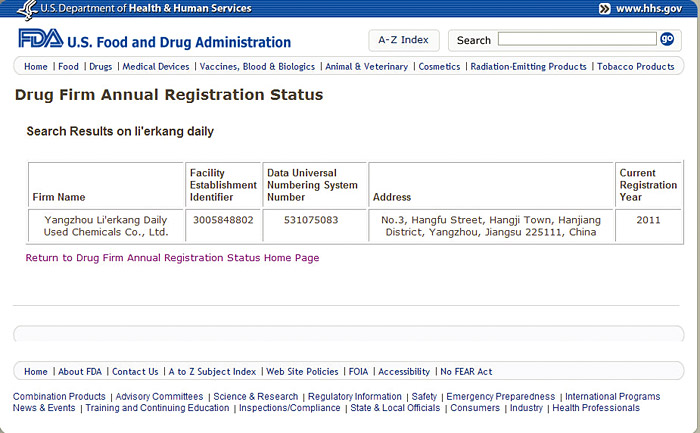Screen dimensions: 700x433
Task: Open Health Professionals link
Action: 596,408
